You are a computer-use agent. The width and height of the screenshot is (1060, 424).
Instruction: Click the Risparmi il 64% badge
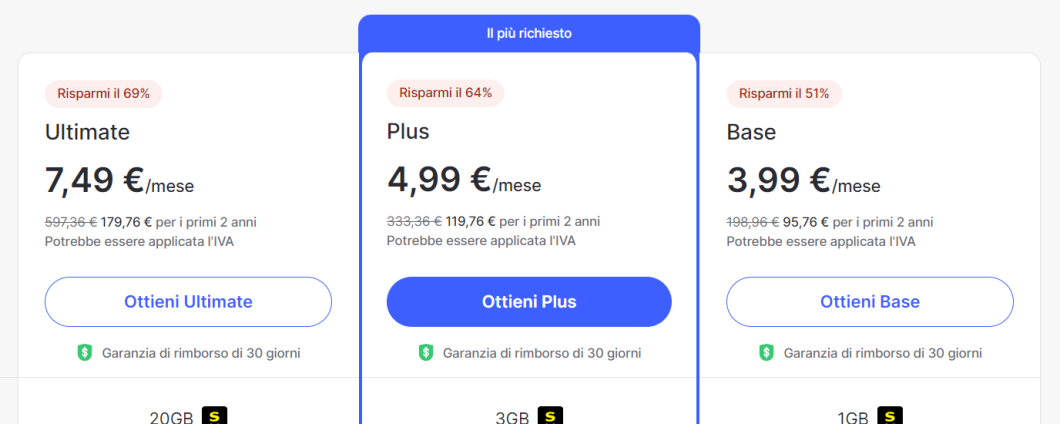pos(445,94)
